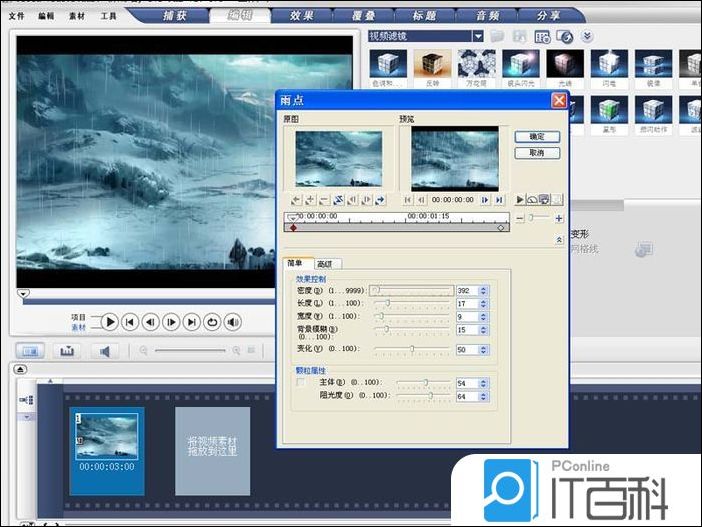Open the Audio view speaker icon
702x527 pixels.
pyautogui.click(x=104, y=351)
